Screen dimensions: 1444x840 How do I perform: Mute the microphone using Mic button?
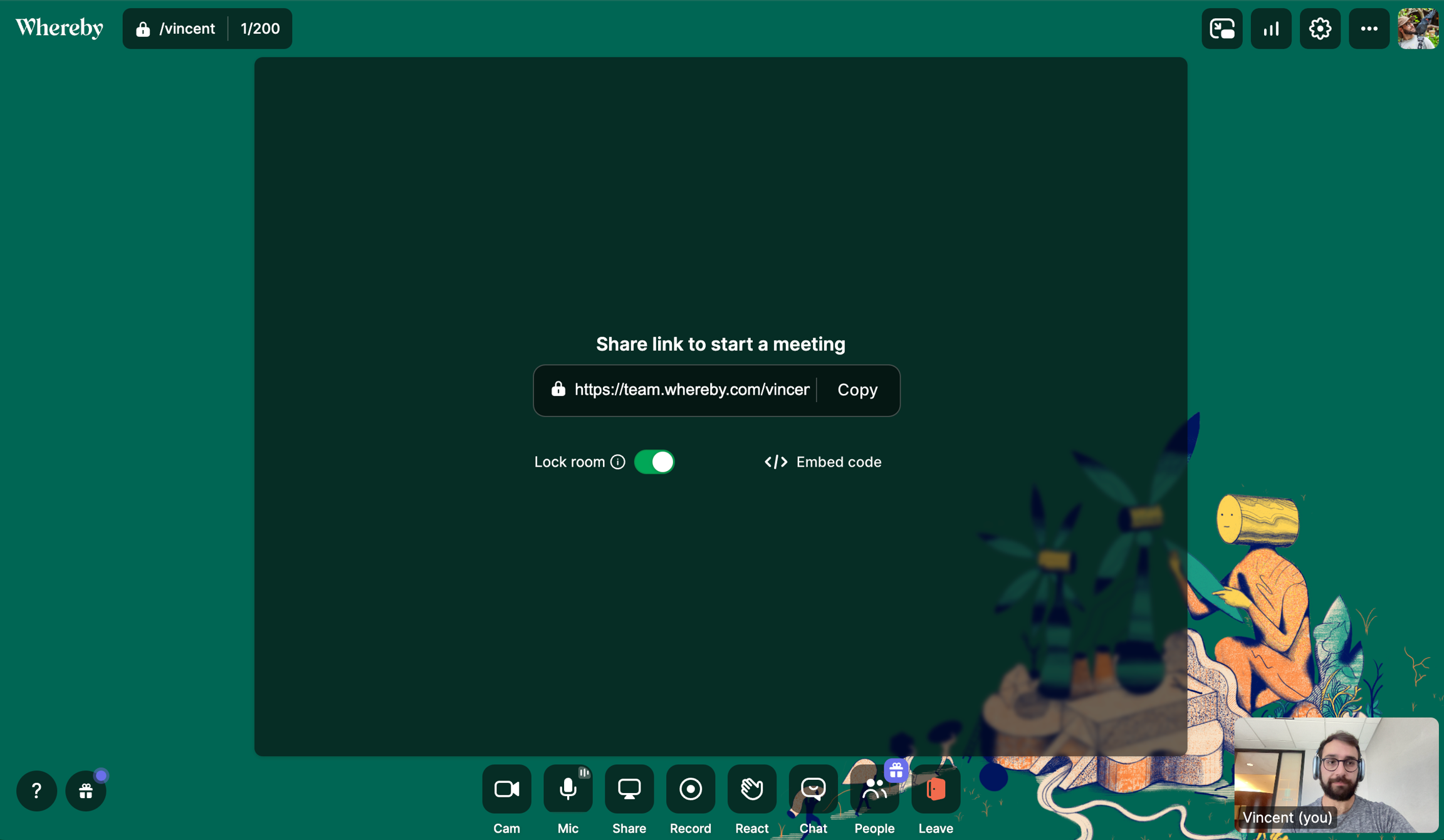click(568, 789)
